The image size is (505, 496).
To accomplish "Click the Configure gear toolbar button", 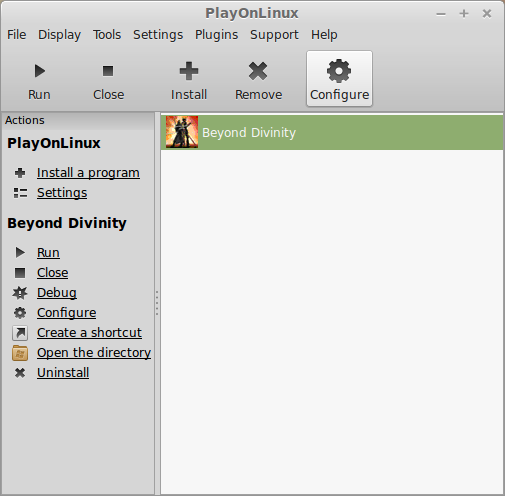I will pyautogui.click(x=339, y=79).
